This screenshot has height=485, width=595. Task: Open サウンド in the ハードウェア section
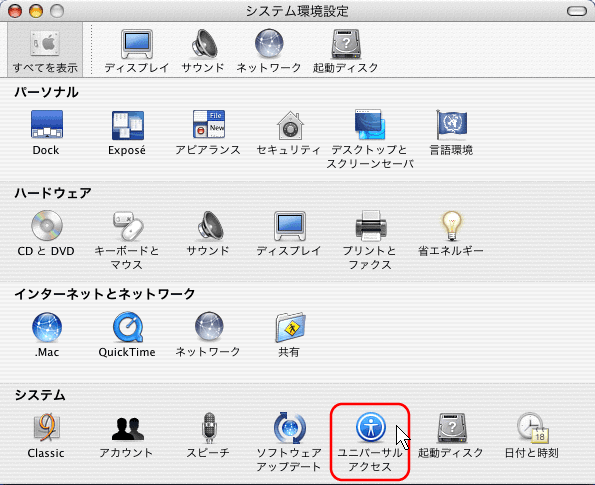point(209,226)
